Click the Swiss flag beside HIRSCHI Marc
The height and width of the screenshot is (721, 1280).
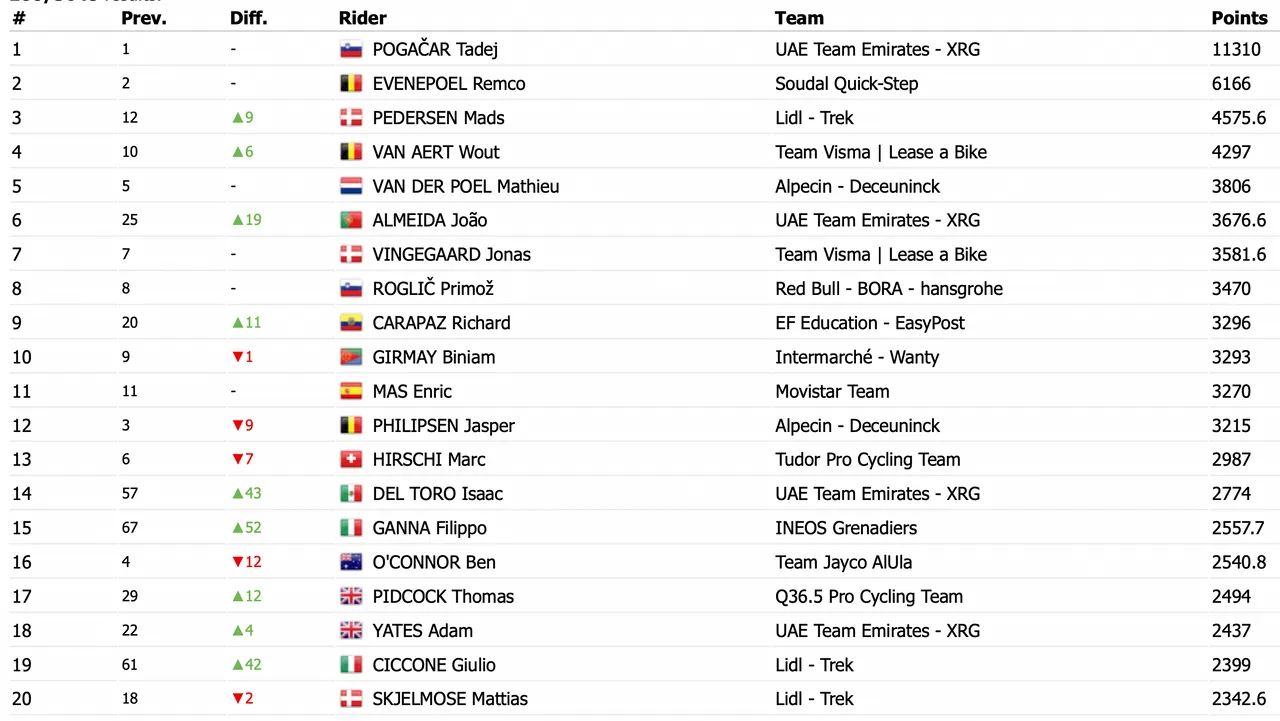click(350, 460)
